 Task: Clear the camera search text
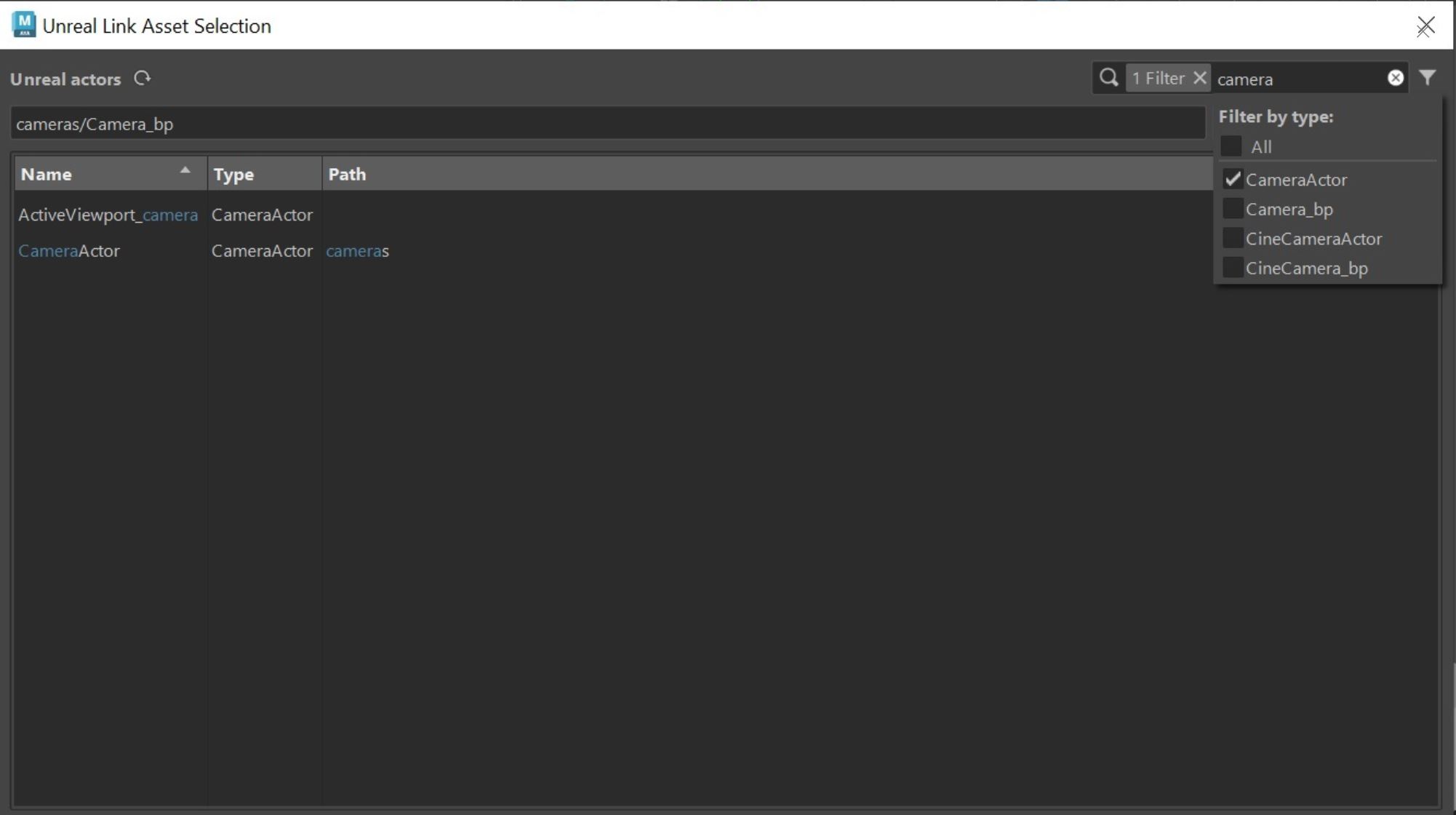pyautogui.click(x=1395, y=78)
